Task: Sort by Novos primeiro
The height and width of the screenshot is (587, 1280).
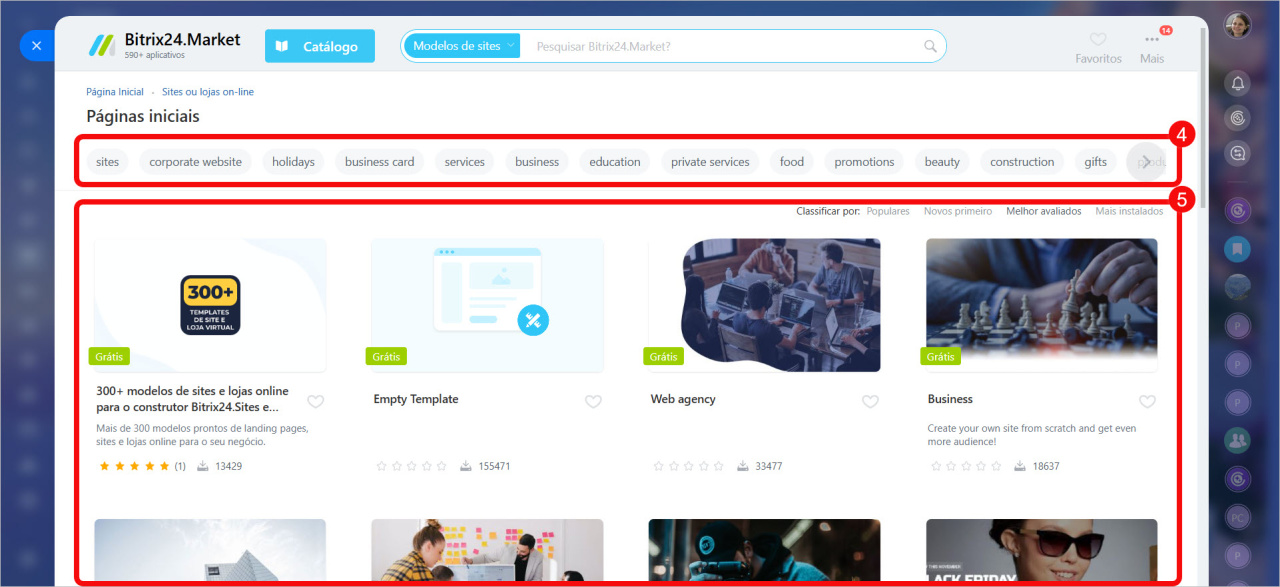Action: (x=958, y=211)
